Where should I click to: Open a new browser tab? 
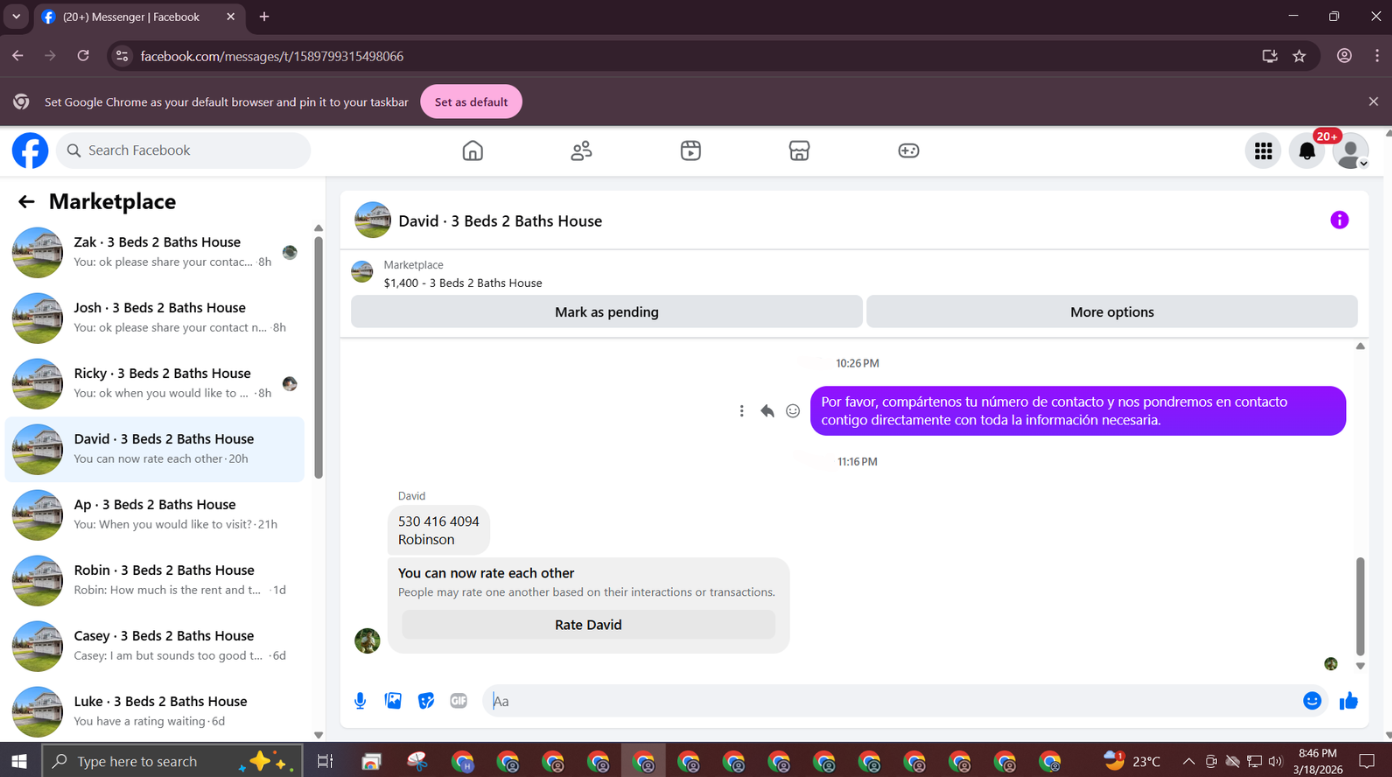[x=264, y=17]
